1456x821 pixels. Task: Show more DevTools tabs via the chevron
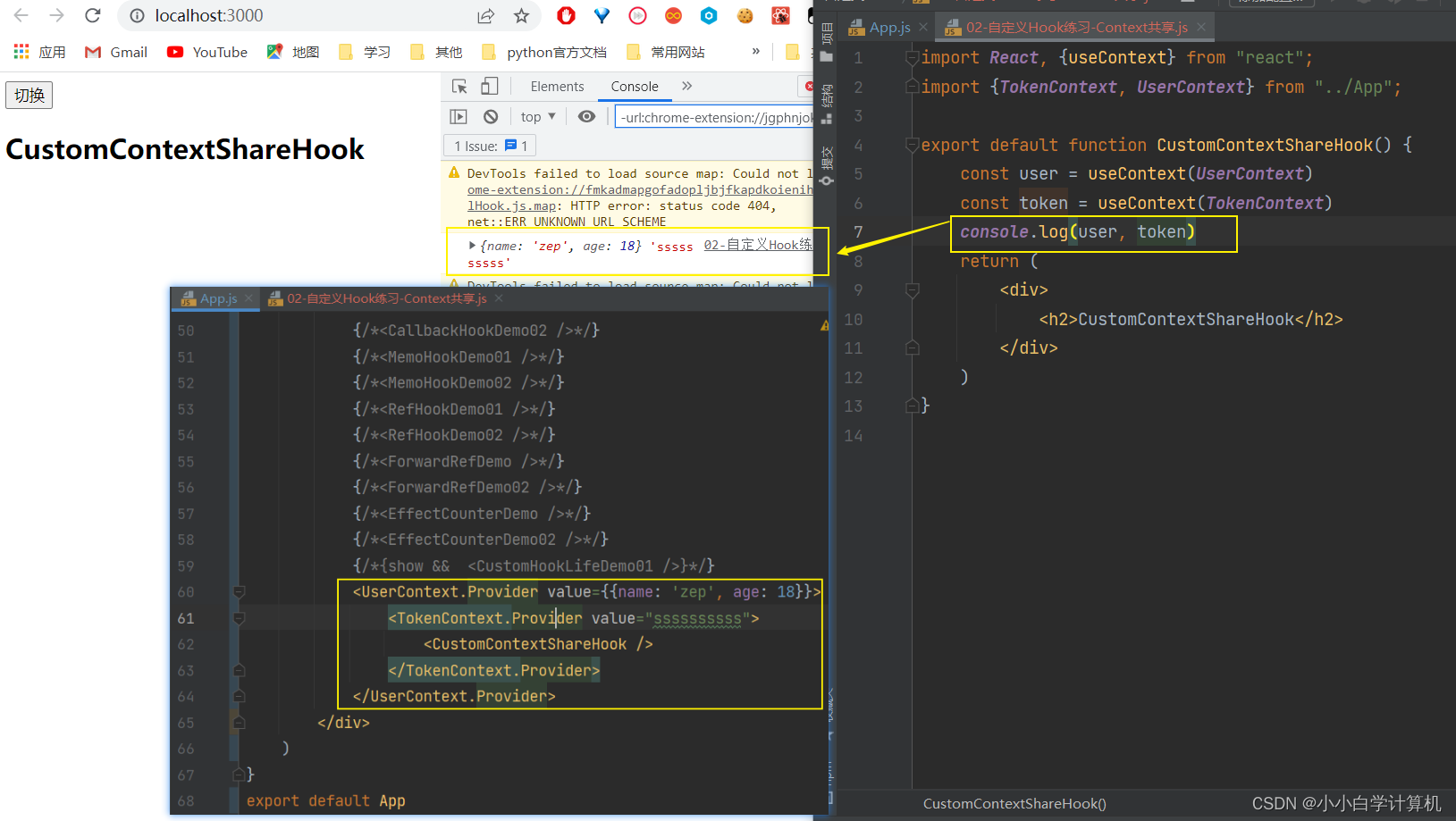[x=686, y=86]
